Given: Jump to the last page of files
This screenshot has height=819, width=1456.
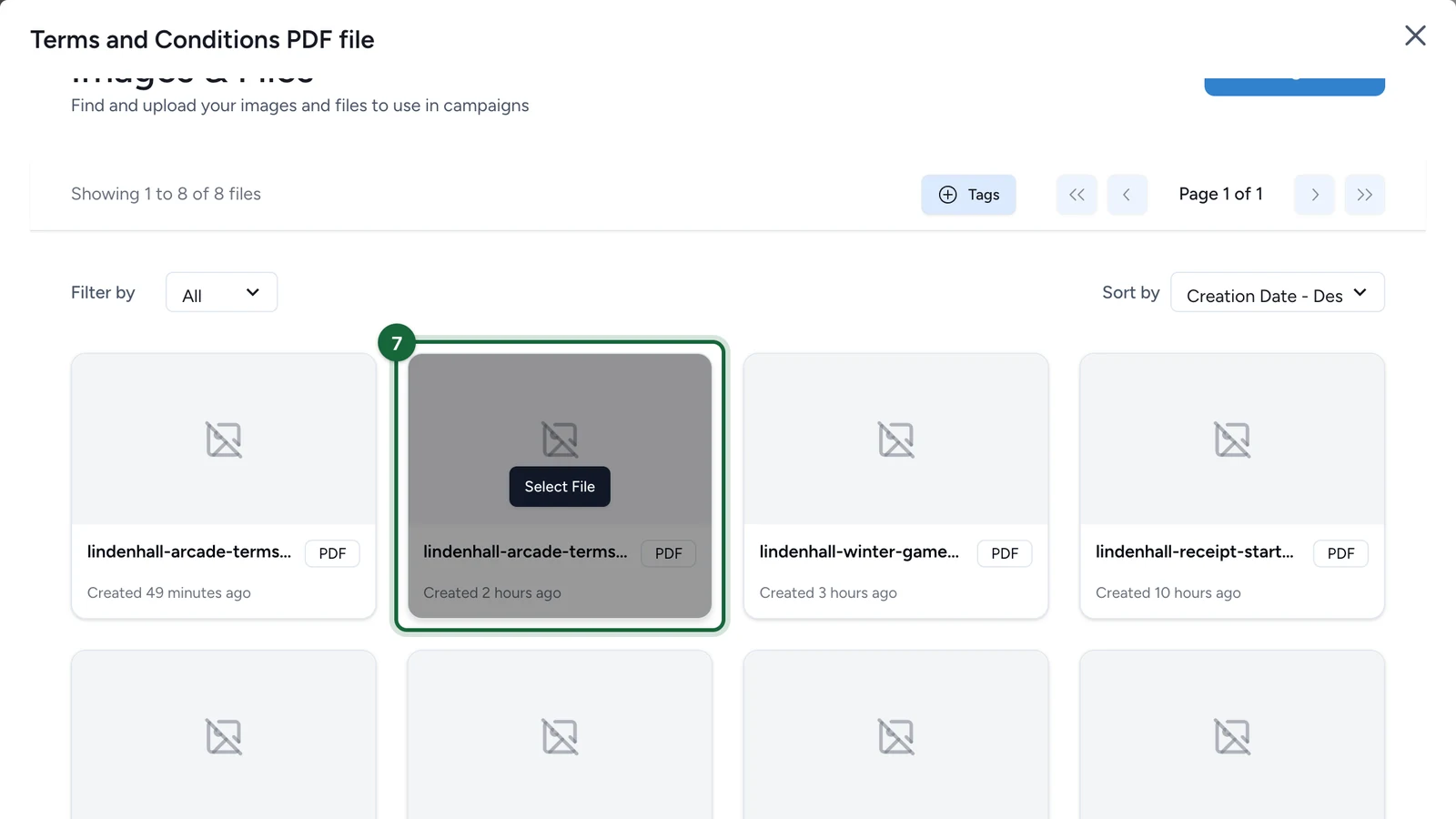Looking at the screenshot, I should (1365, 195).
